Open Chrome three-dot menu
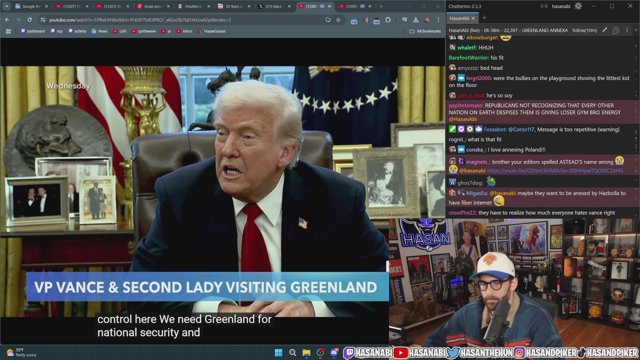This screenshot has height=360, width=640. [x=438, y=20]
